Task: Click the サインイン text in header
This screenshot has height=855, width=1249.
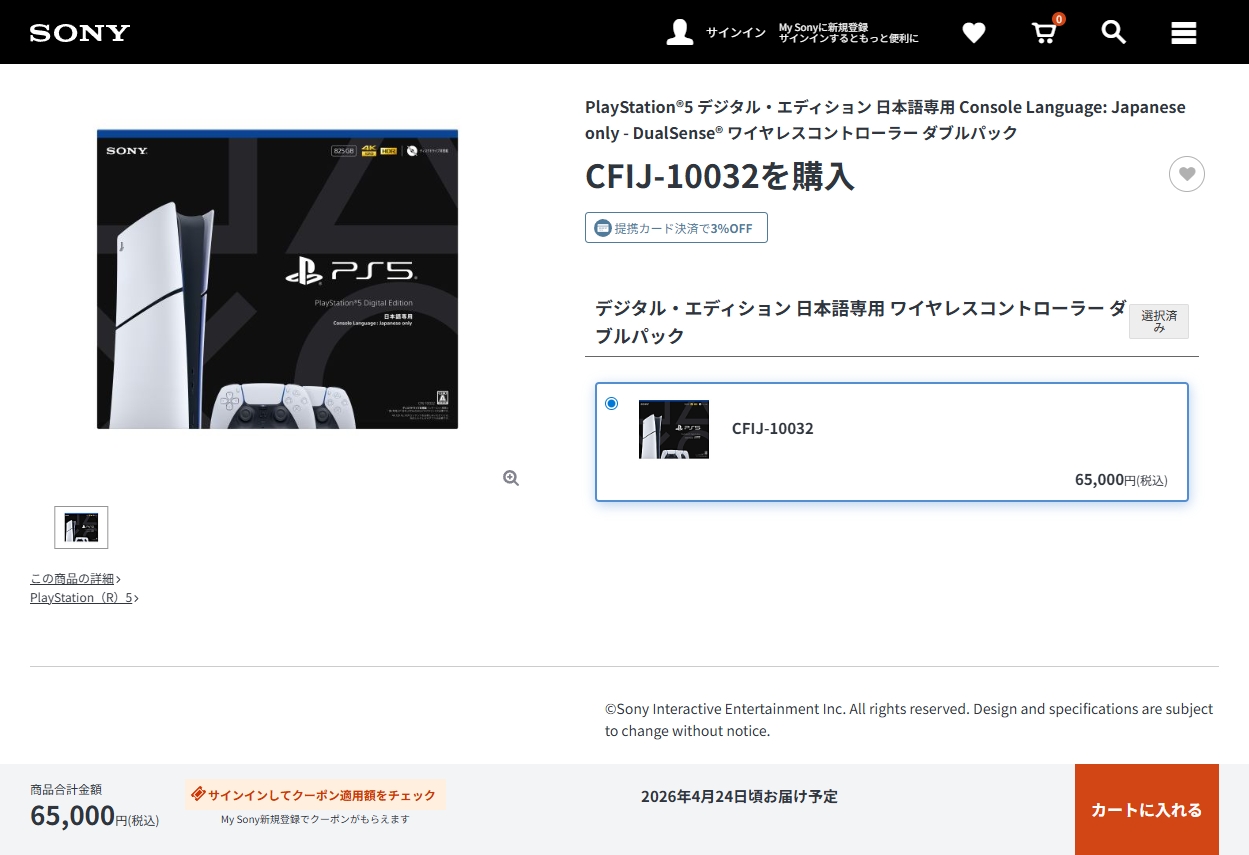Action: pos(735,33)
